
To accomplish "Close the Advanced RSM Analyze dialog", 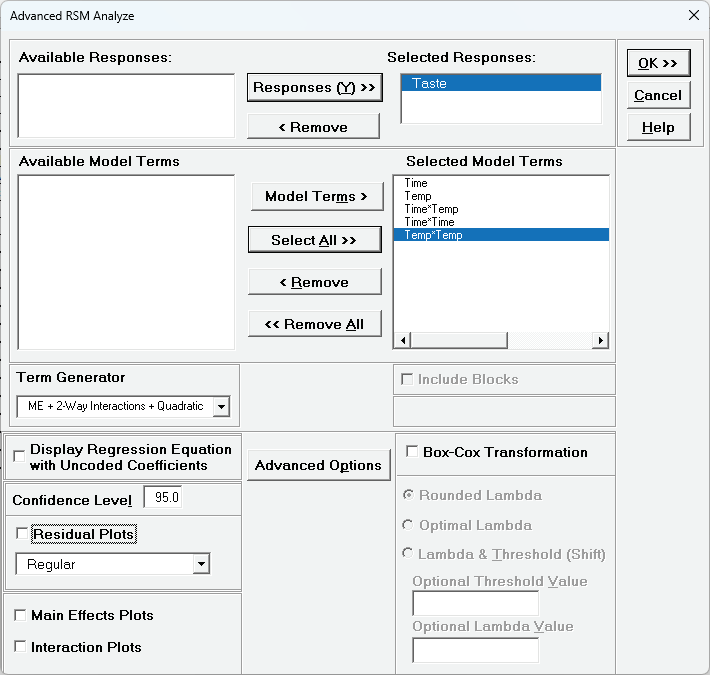I will (x=693, y=16).
